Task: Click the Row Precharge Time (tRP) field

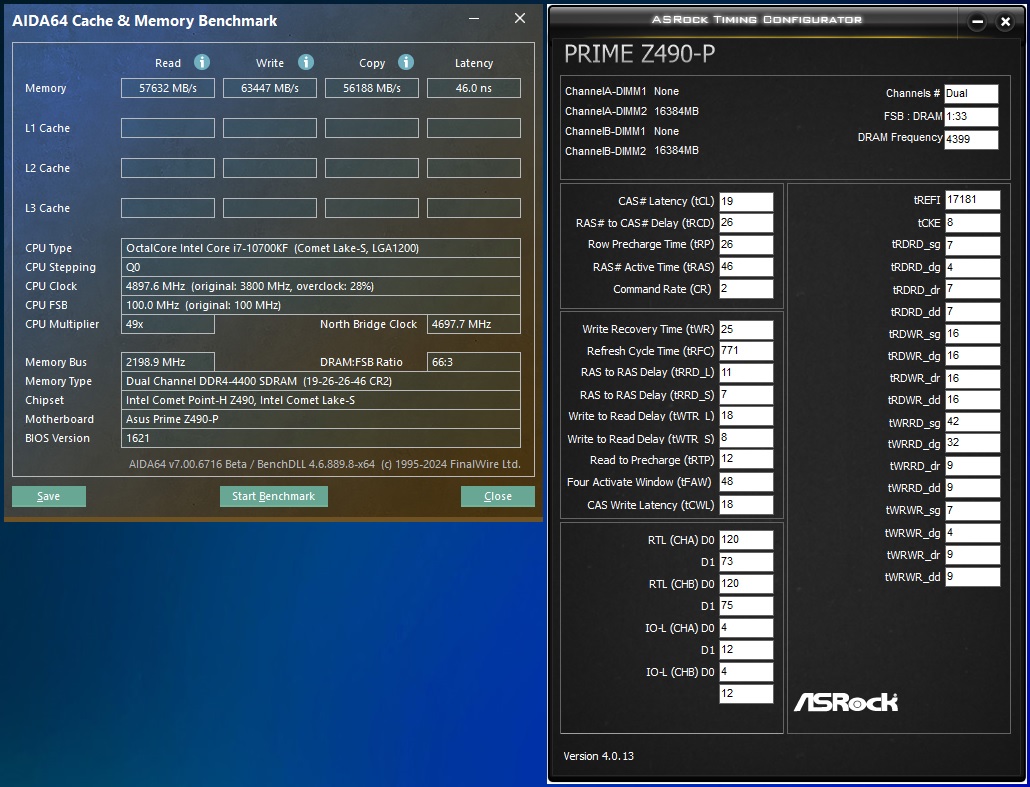Action: click(x=746, y=244)
